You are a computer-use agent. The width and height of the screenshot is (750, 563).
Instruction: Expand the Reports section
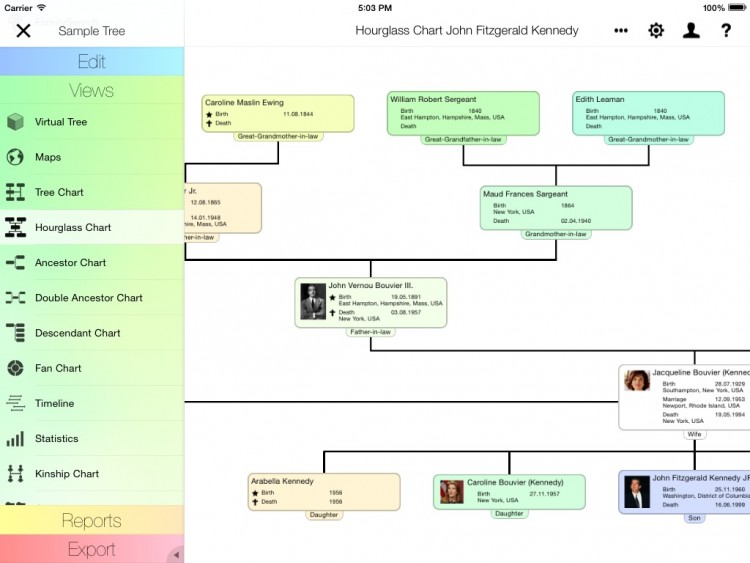pos(92,520)
